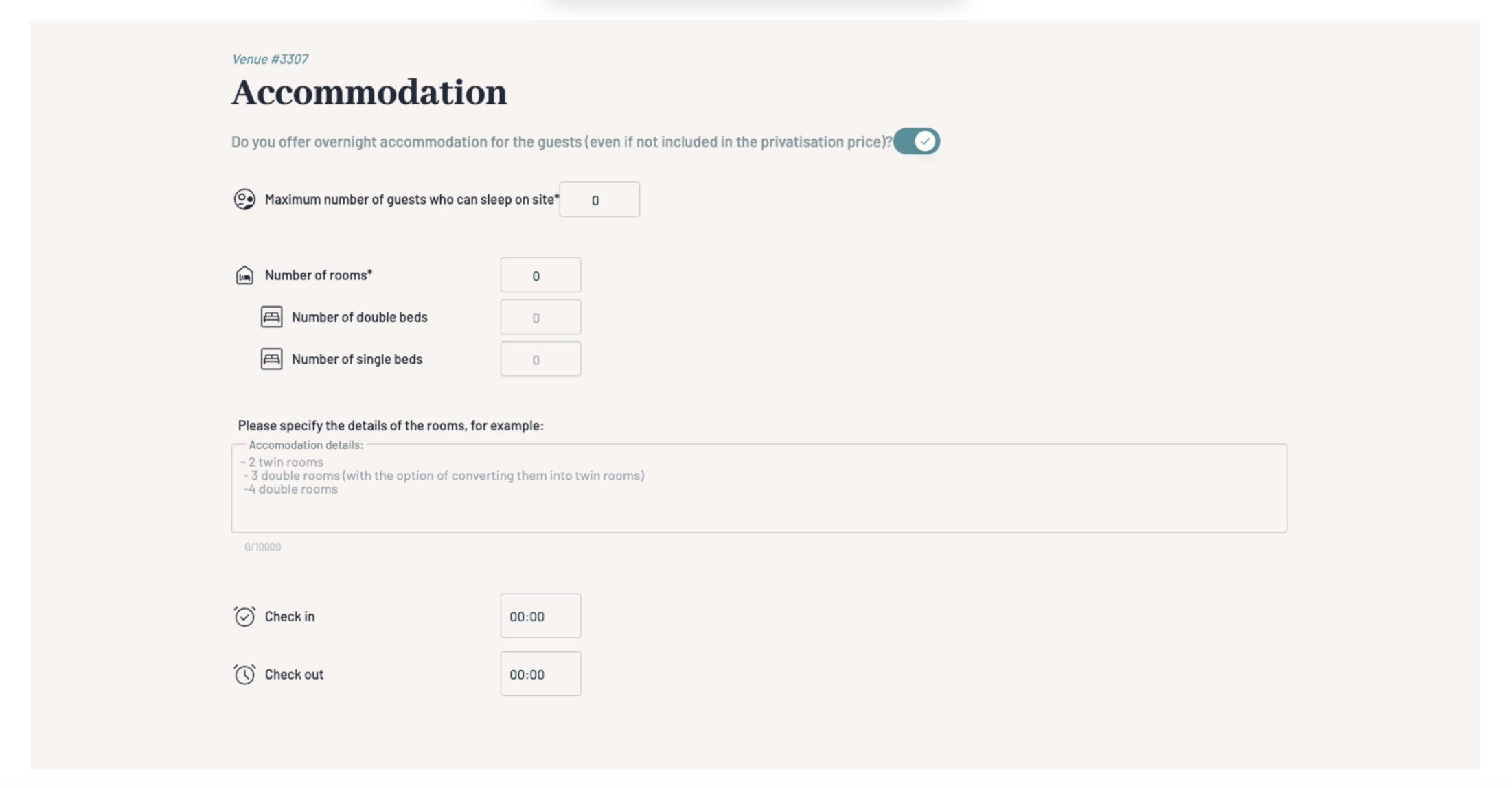The width and height of the screenshot is (1512, 788).
Task: Open the Check in time field
Action: (540, 616)
